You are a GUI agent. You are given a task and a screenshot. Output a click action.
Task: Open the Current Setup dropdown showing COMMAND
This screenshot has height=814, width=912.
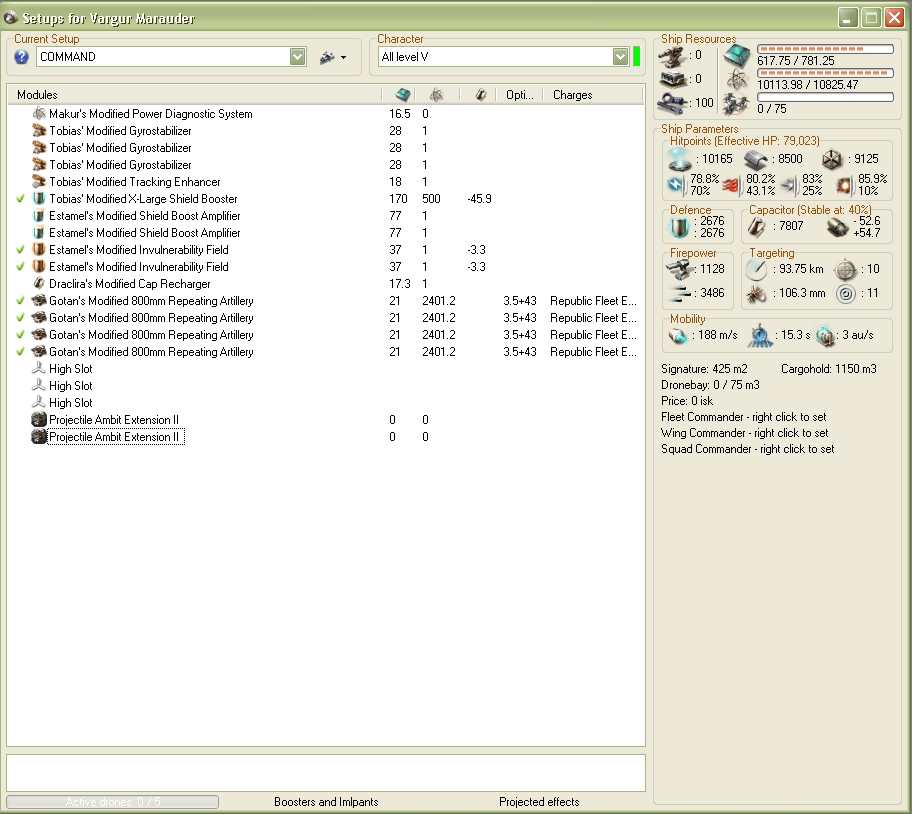point(298,57)
